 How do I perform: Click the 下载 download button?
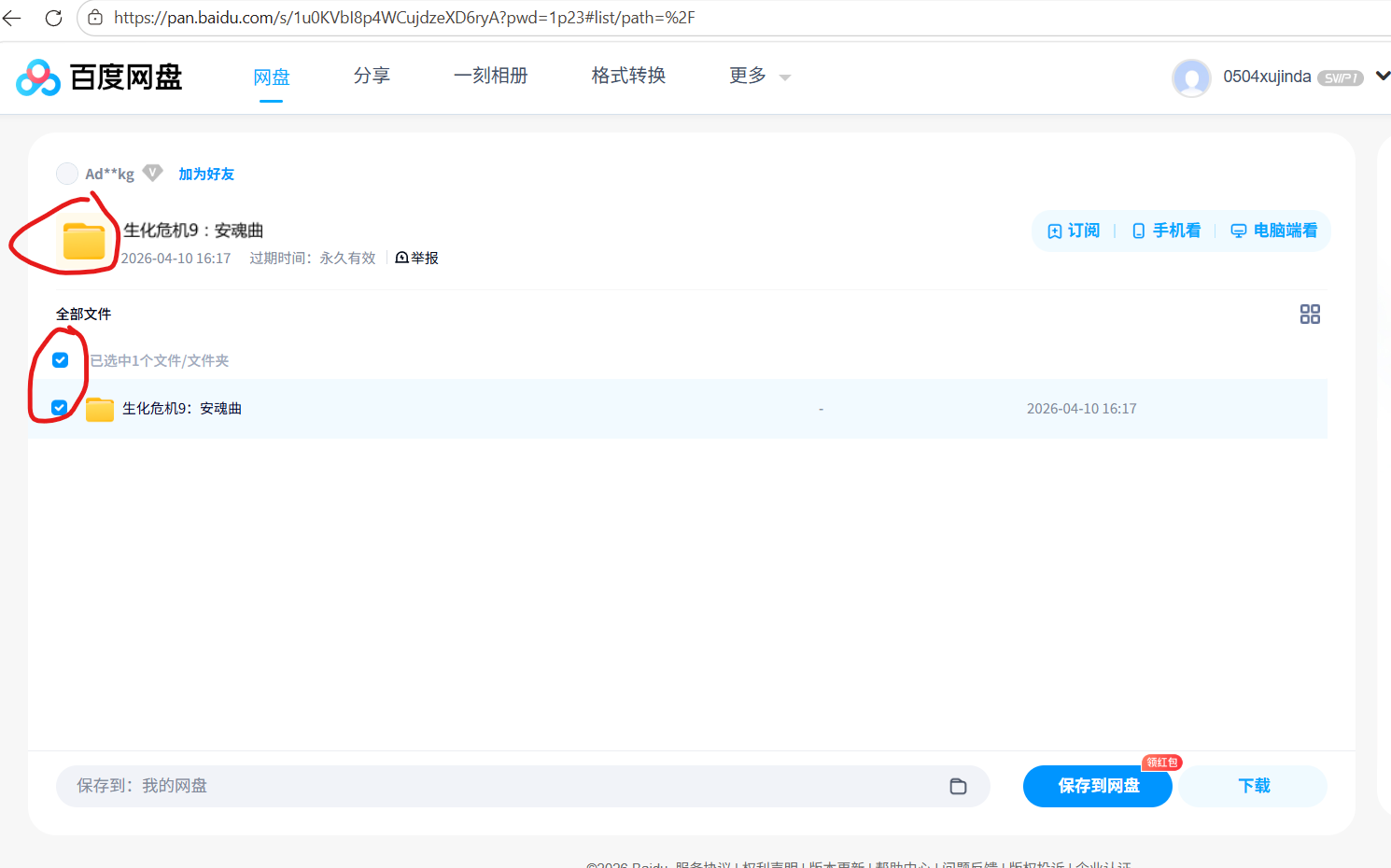pyautogui.click(x=1253, y=786)
